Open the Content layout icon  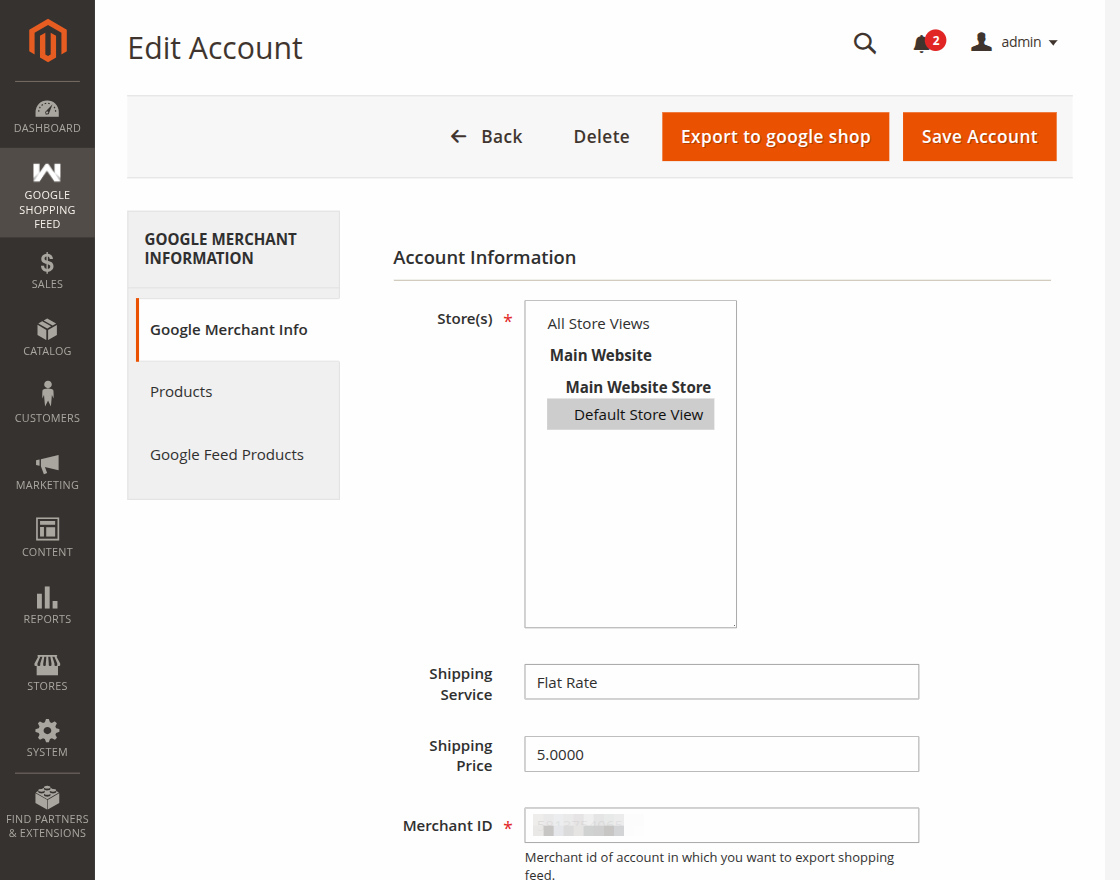tap(47, 529)
